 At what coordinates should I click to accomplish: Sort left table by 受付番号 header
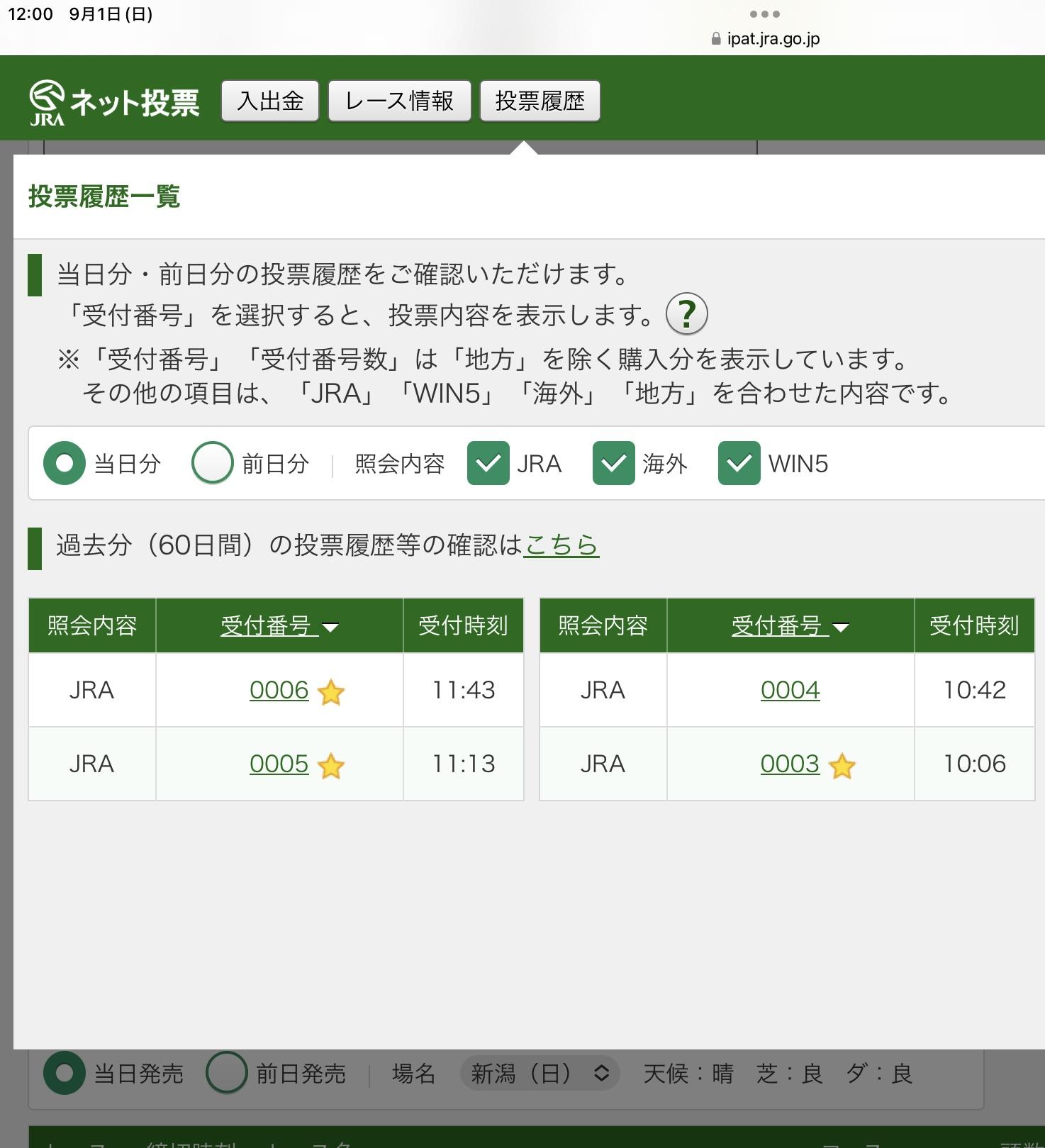point(279,625)
